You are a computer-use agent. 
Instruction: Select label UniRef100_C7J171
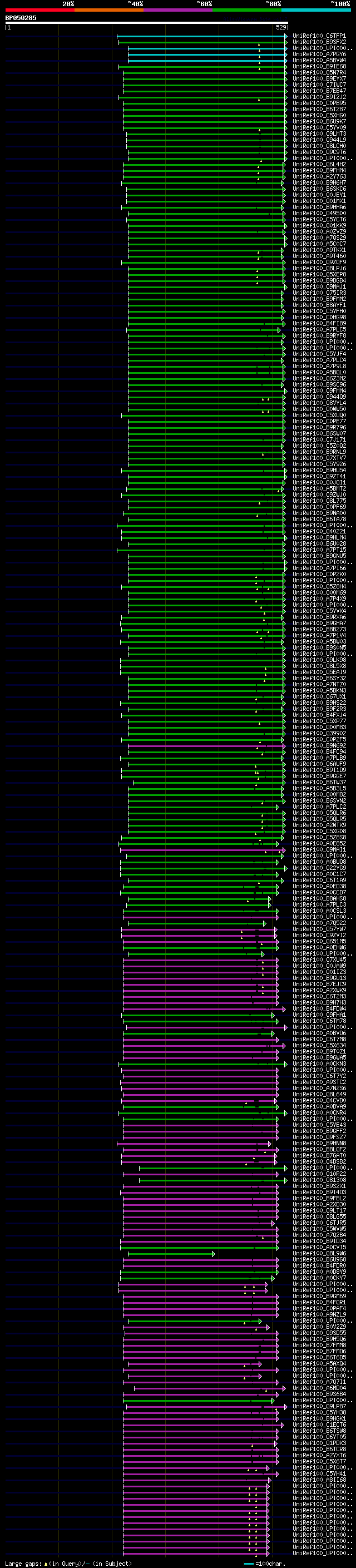[319, 439]
